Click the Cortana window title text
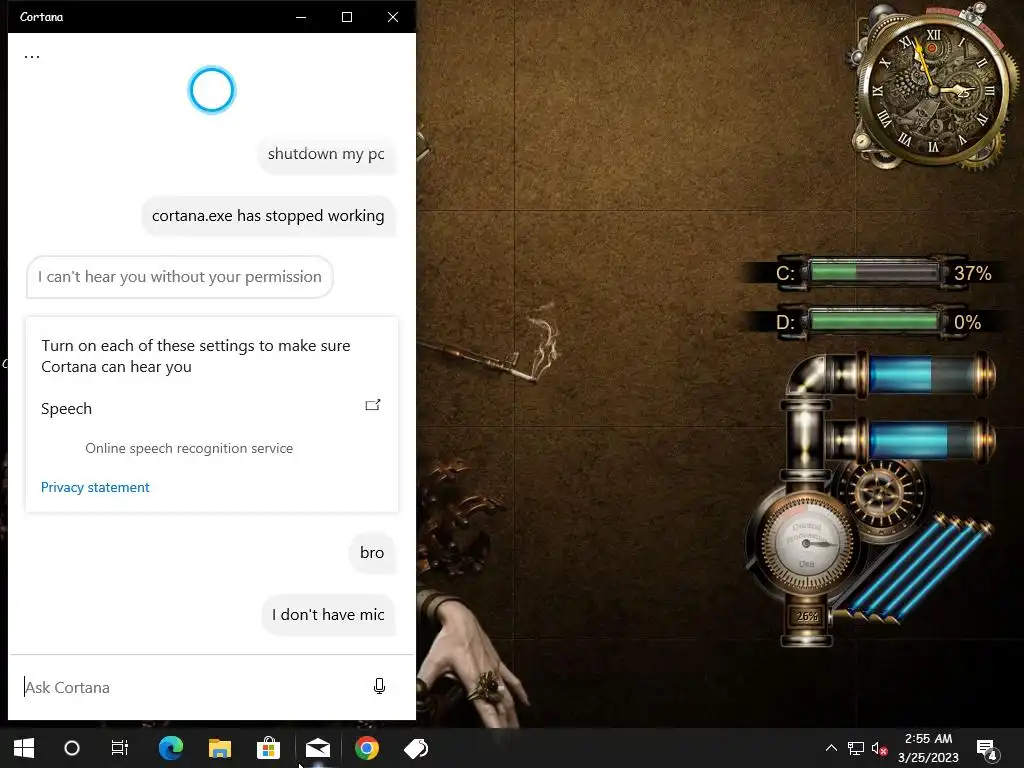The height and width of the screenshot is (768, 1024). (x=41, y=17)
